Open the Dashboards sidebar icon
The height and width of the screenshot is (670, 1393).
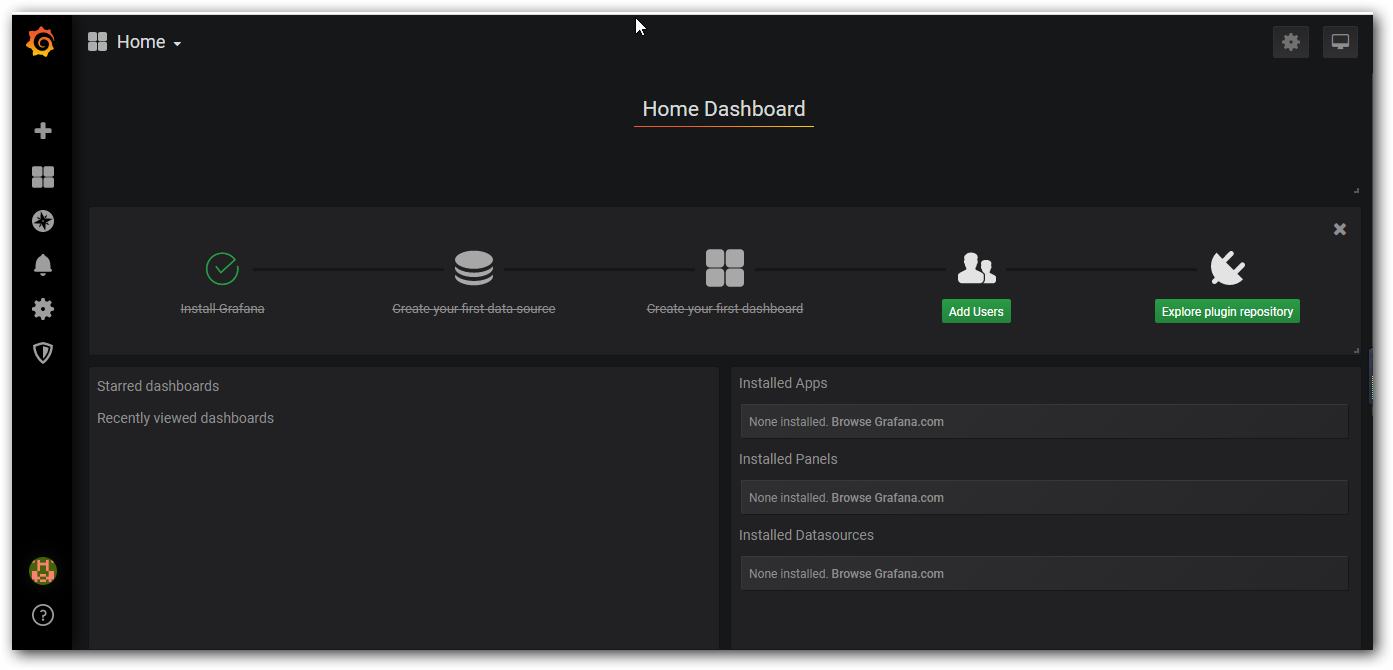43,177
